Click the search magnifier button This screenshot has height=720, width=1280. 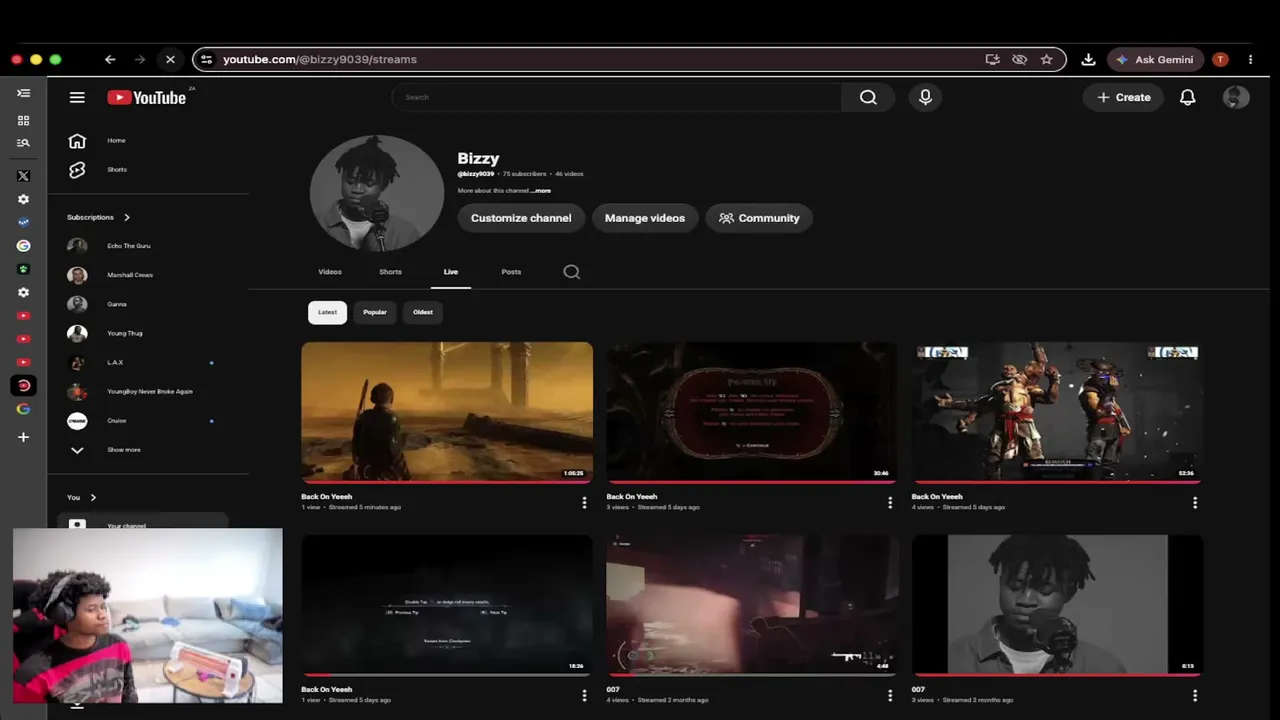[868, 97]
